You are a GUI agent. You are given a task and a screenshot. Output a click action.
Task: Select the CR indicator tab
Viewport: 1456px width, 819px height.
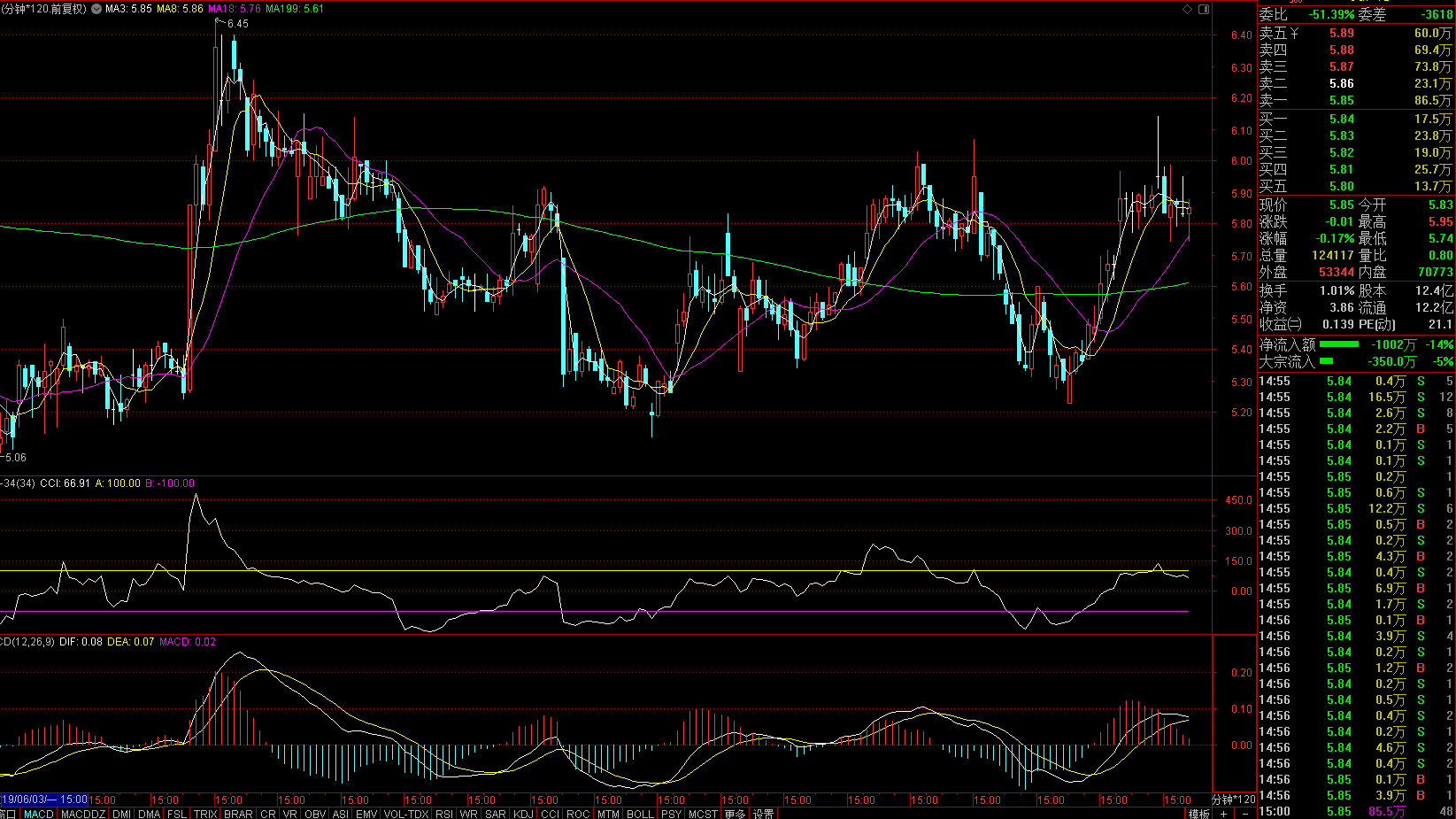268,814
